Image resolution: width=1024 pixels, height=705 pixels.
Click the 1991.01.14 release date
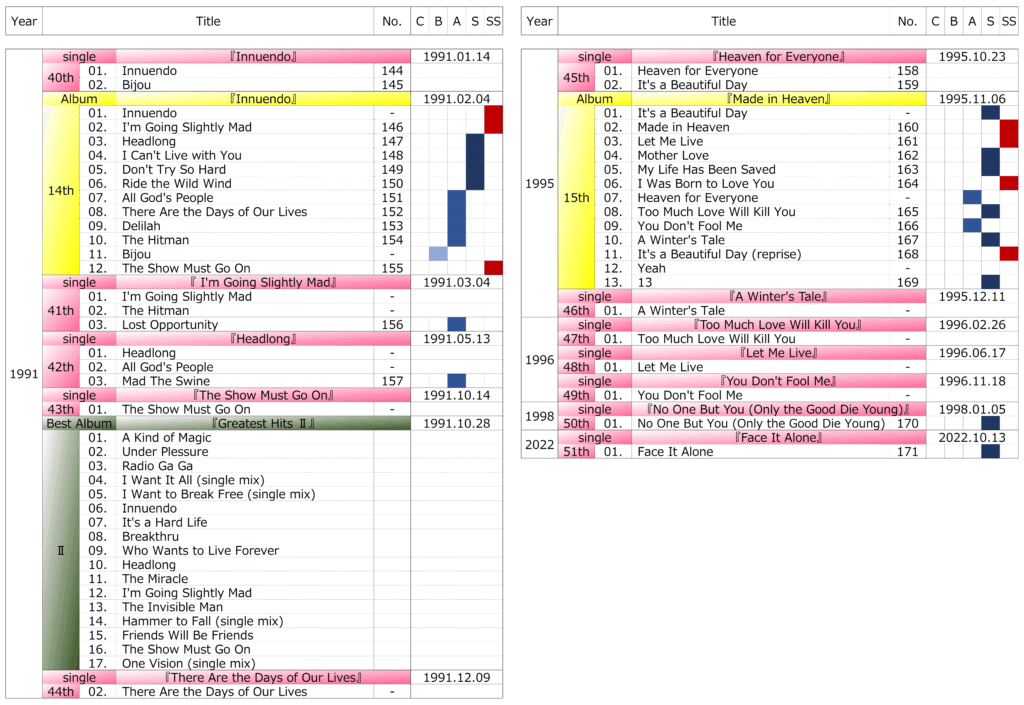point(456,57)
